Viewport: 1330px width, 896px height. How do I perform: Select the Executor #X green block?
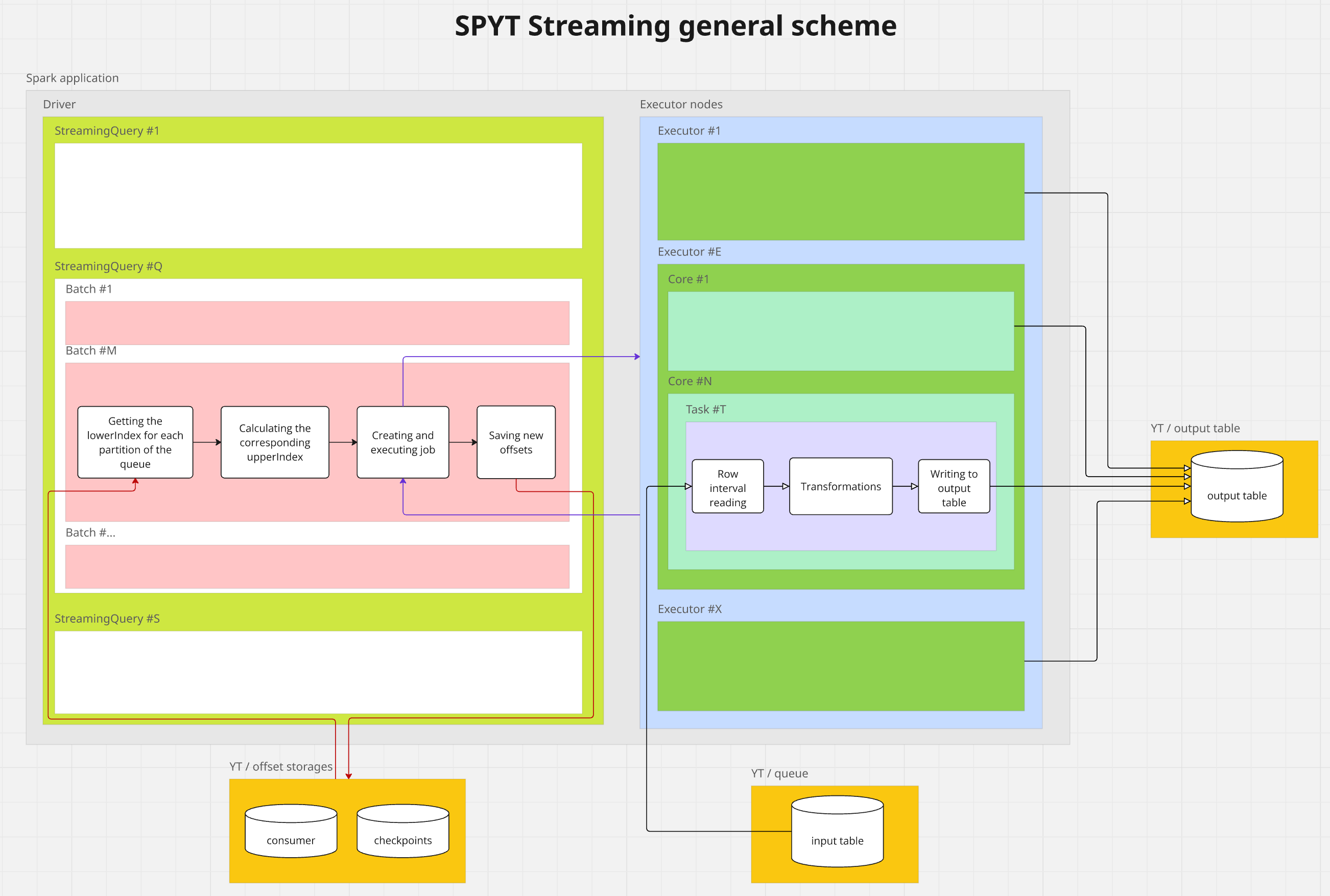[x=840, y=666]
